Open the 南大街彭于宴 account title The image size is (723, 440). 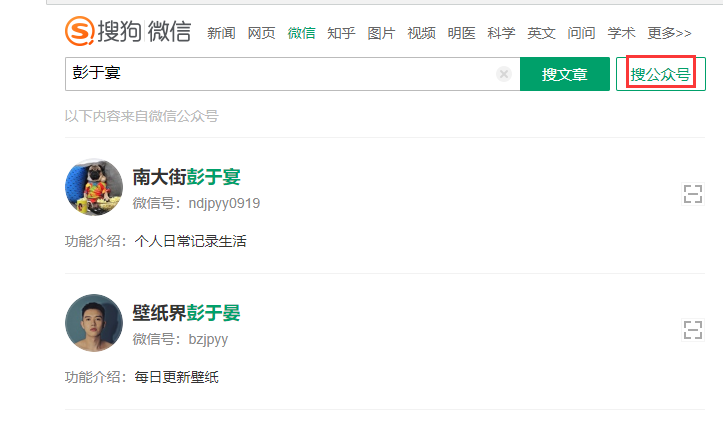(187, 177)
